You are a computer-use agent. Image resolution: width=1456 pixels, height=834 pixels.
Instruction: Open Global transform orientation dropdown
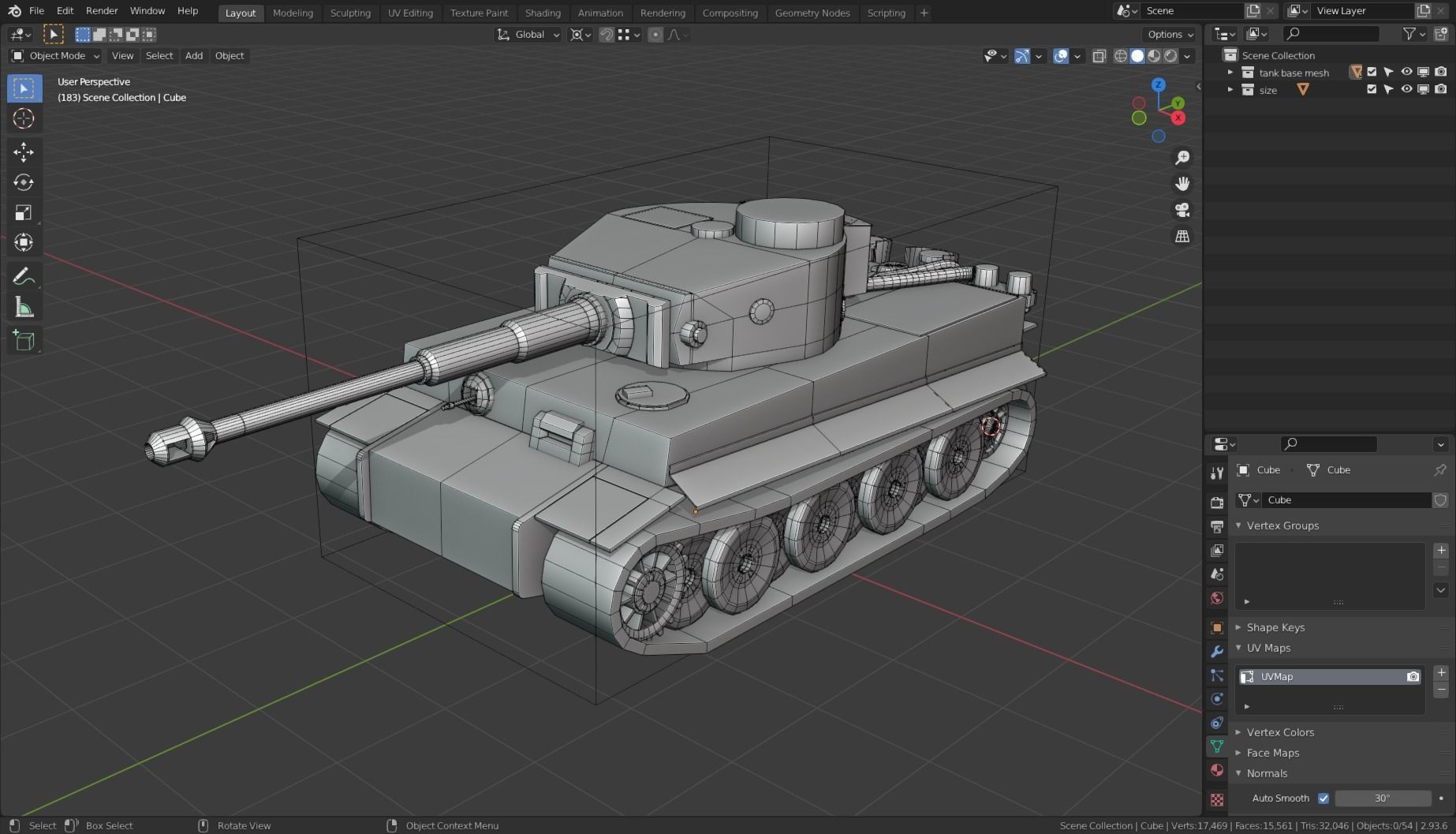pos(528,35)
